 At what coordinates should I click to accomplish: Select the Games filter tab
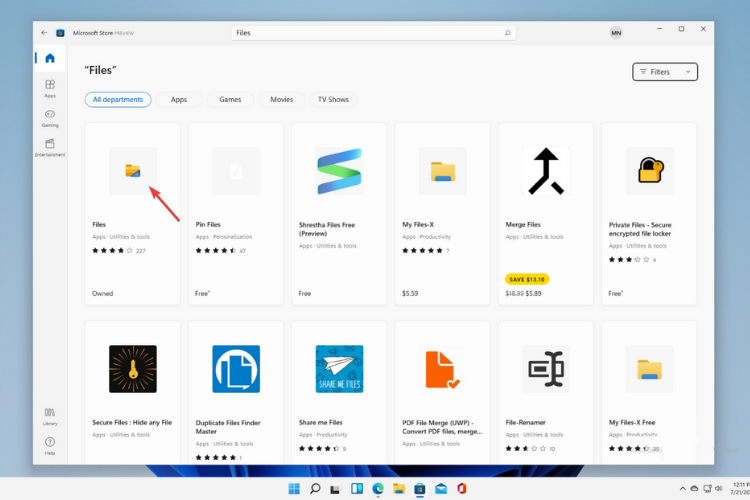(x=230, y=100)
